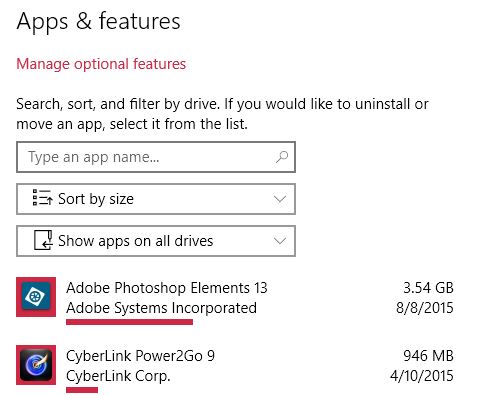The image size is (488, 395).
Task: Click the red size bar under Adobe Systems
Action: [x=129, y=322]
